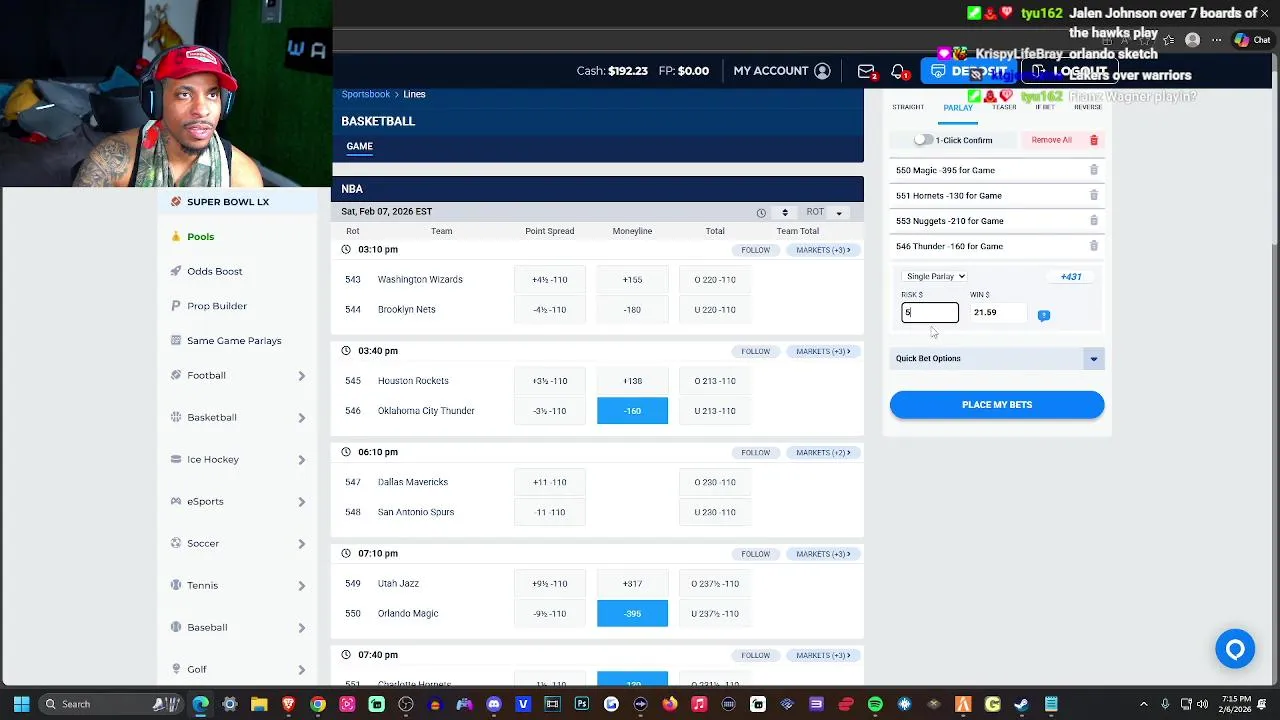Switch to the Straight bet tab

[x=908, y=107]
